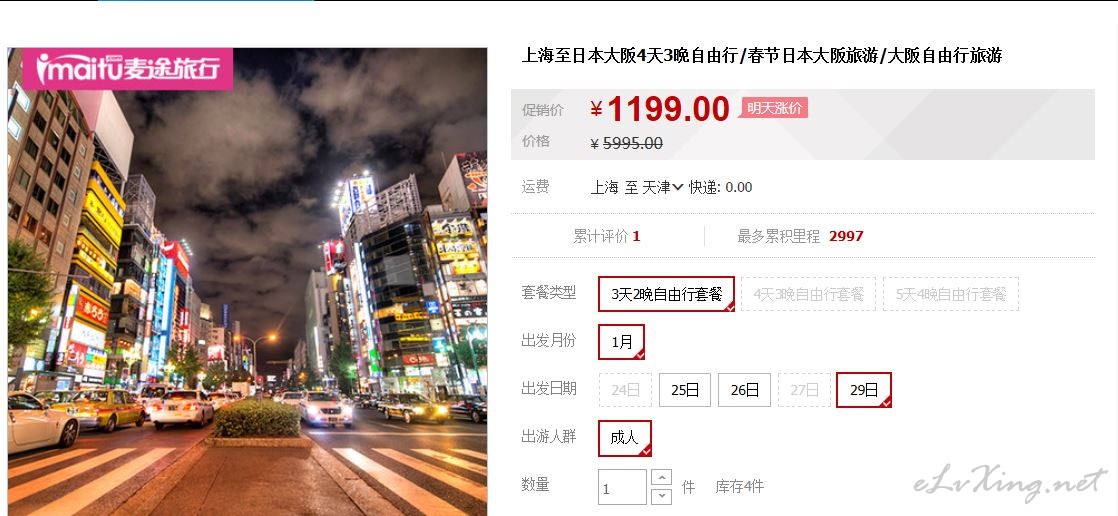This screenshot has width=1118, height=516.
Task: Select departure month 1月
Action: (622, 342)
